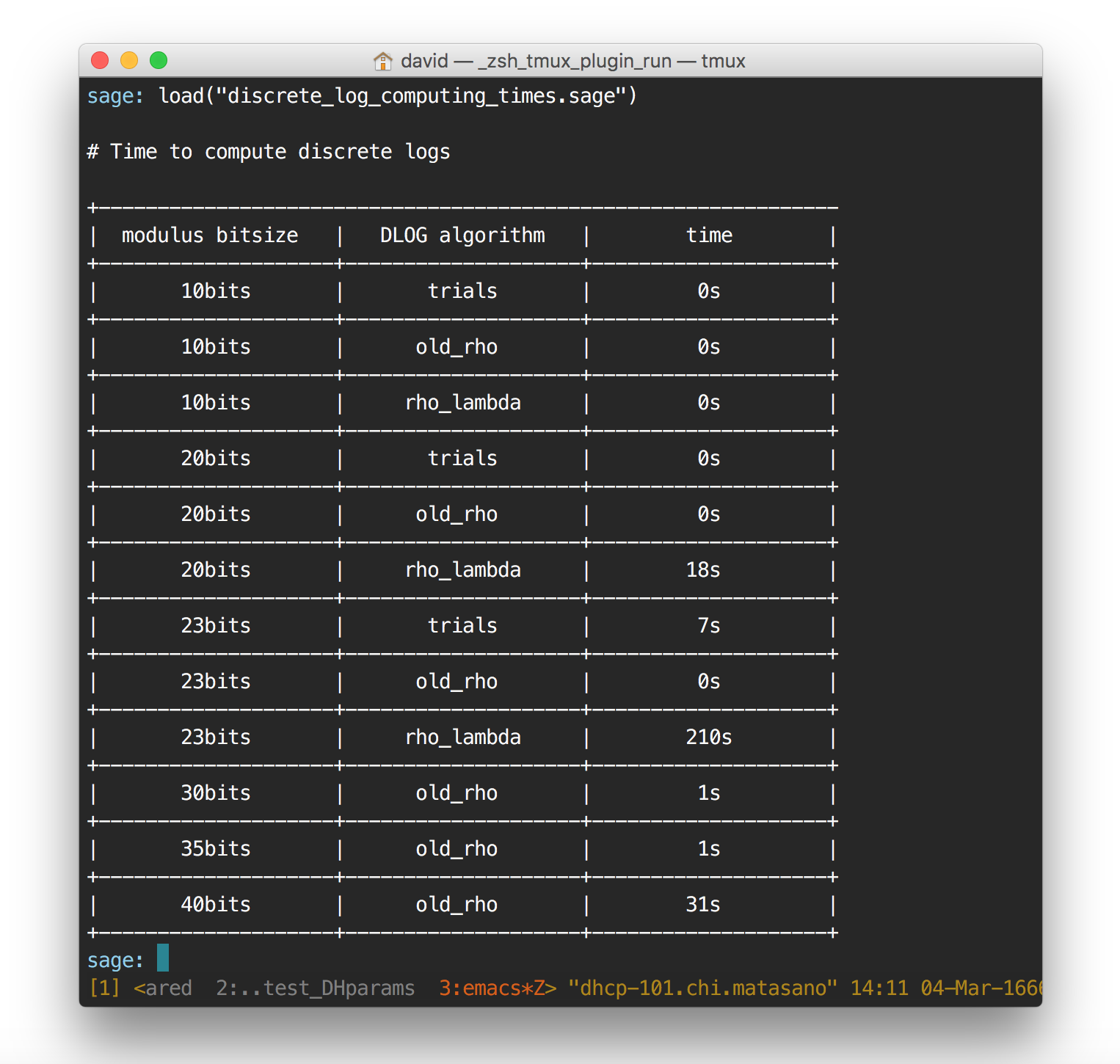Click the 'DLOG algorithm' column header
The height and width of the screenshot is (1064, 1120).
[462, 236]
